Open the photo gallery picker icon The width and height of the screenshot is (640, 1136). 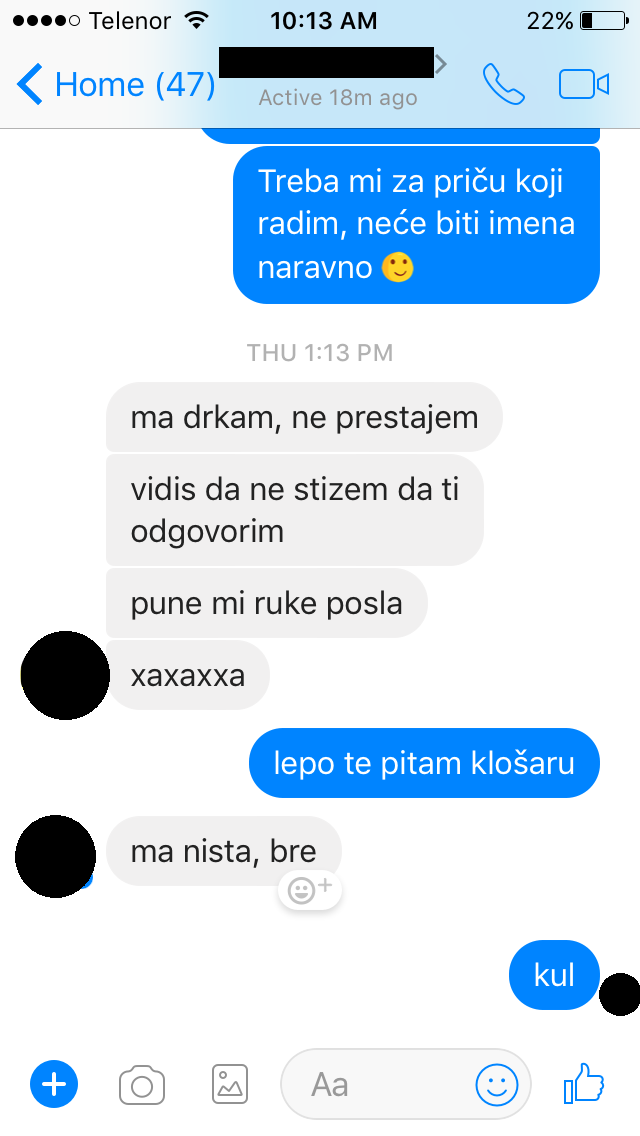230,1085
